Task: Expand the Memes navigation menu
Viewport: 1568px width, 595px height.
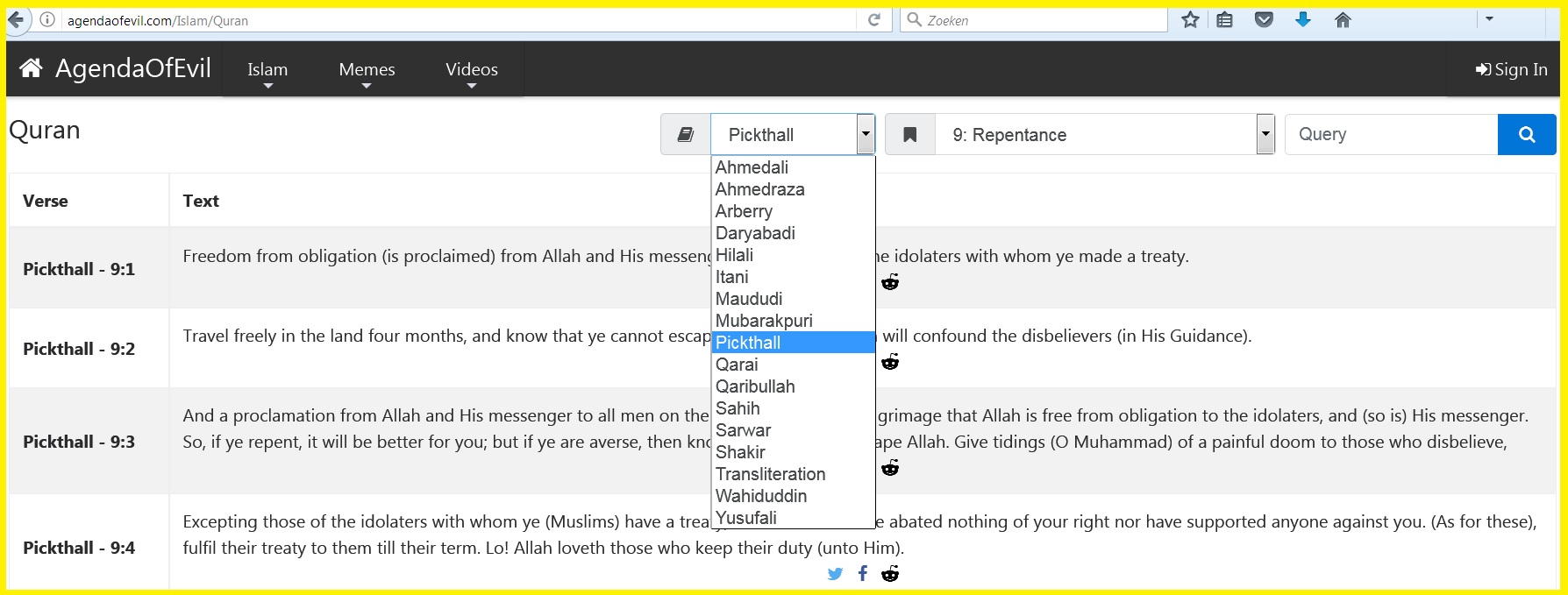Action: (367, 70)
